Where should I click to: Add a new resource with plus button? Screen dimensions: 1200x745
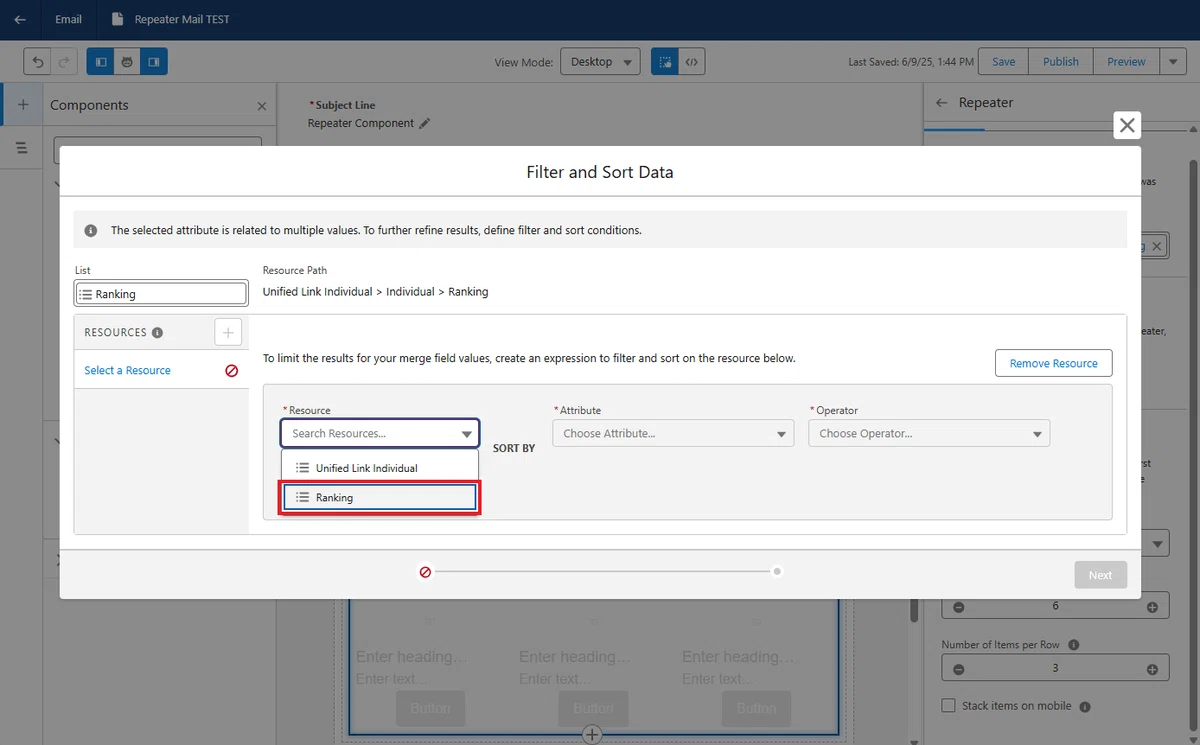[228, 332]
